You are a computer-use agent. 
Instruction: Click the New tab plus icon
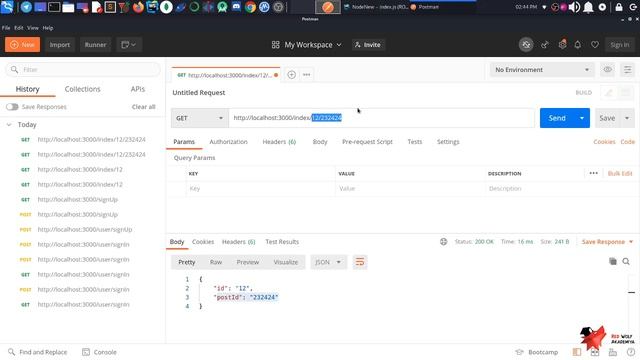coord(291,75)
